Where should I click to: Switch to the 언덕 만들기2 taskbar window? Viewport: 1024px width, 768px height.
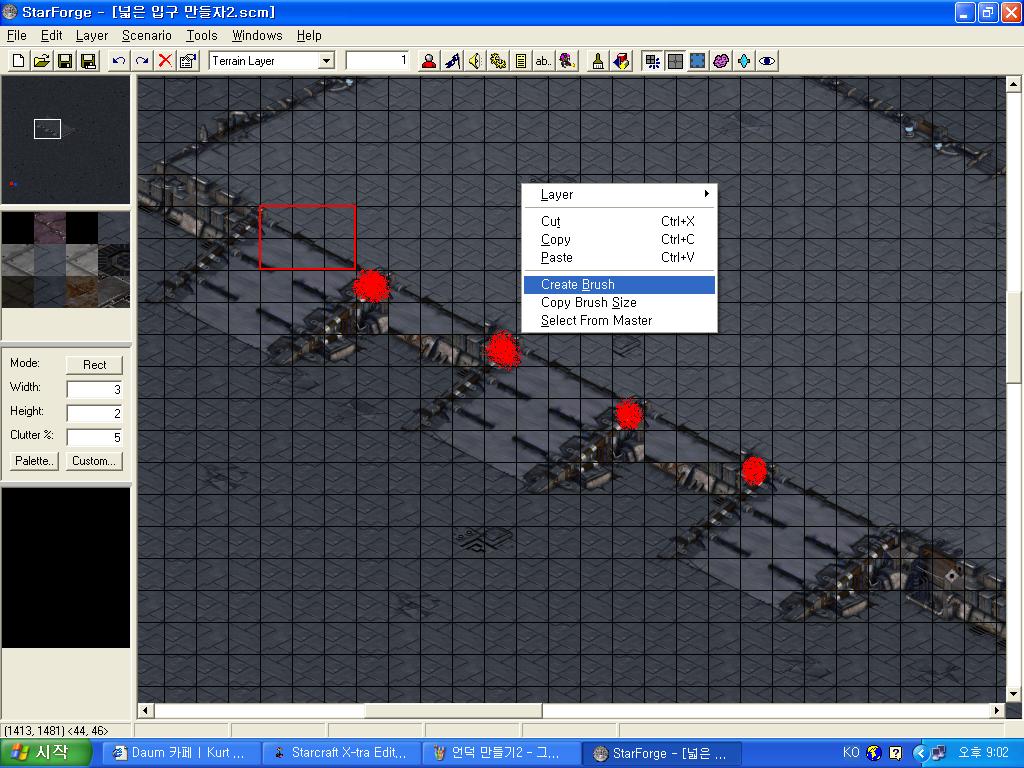[502, 753]
